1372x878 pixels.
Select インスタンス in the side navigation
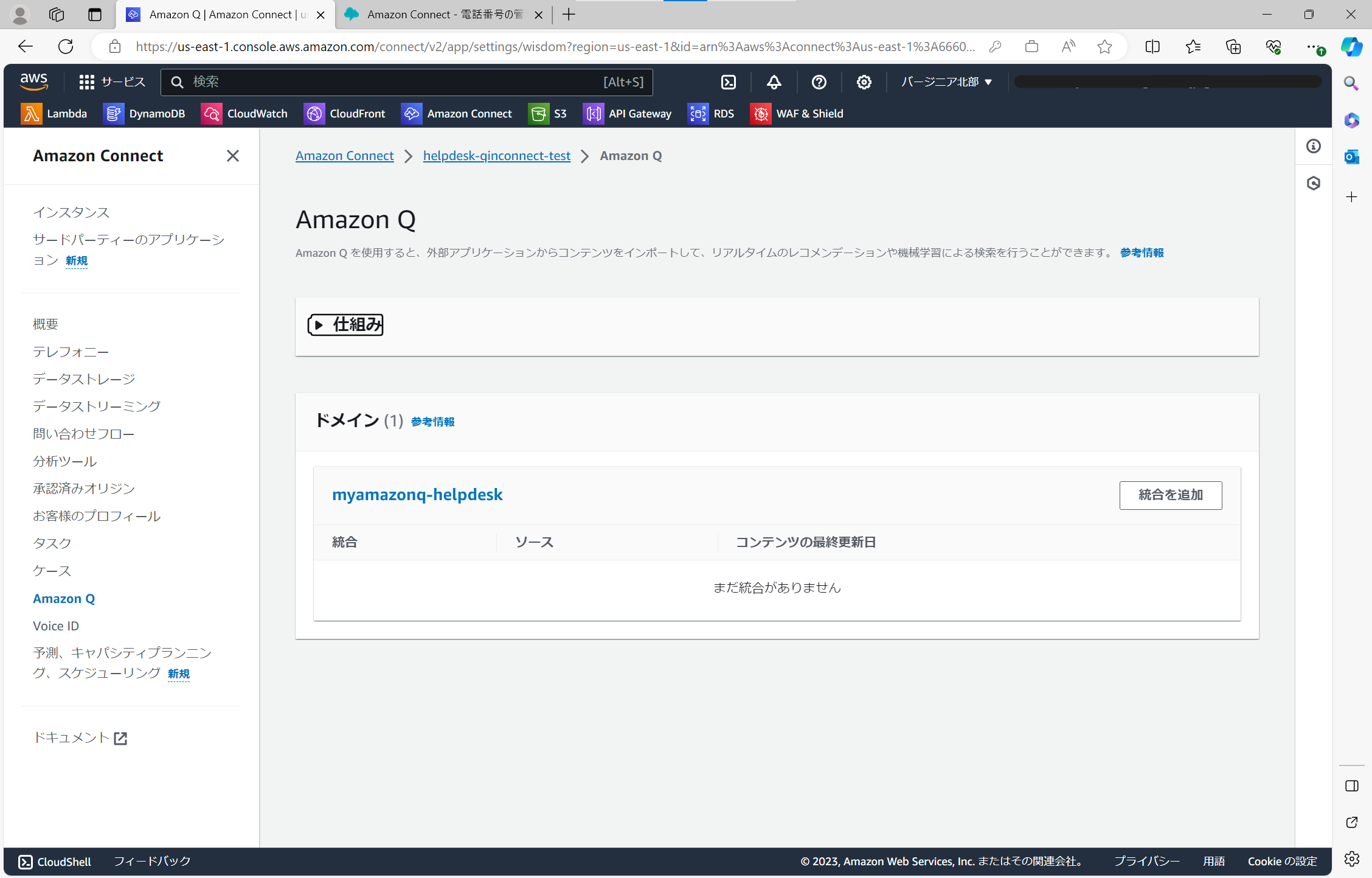click(71, 212)
